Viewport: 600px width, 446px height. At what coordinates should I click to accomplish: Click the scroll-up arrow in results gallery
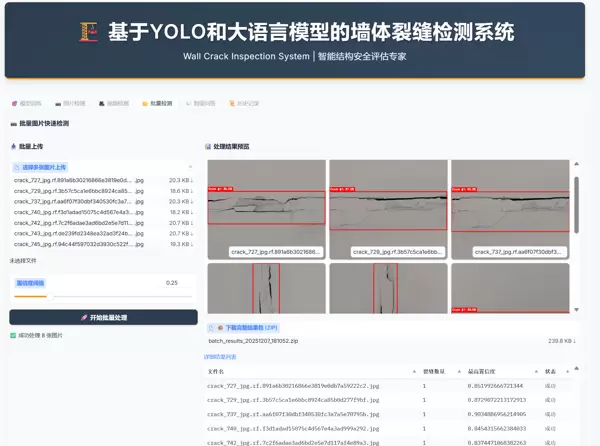(x=576, y=166)
